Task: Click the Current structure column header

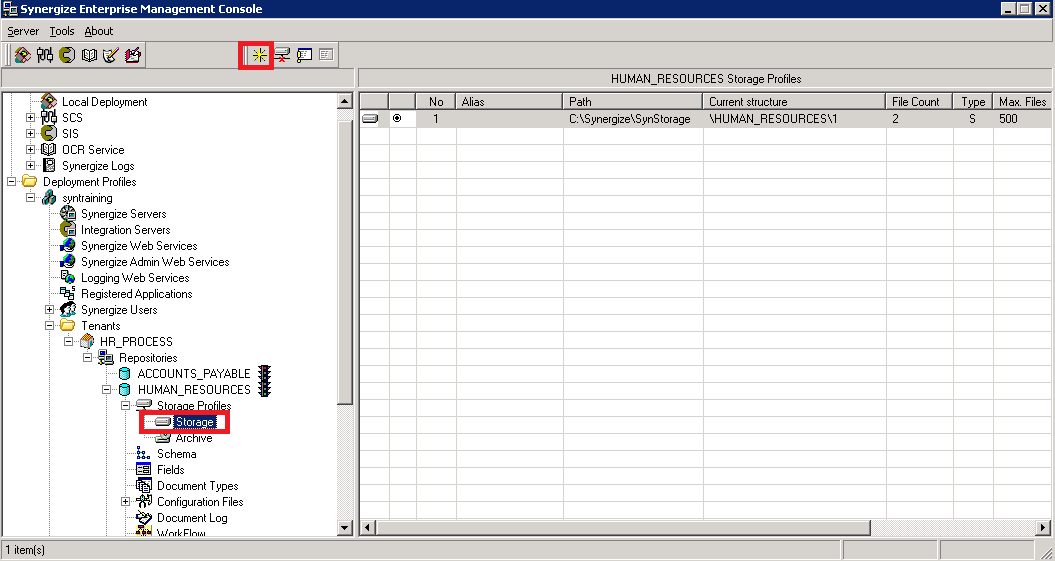Action: 794,102
